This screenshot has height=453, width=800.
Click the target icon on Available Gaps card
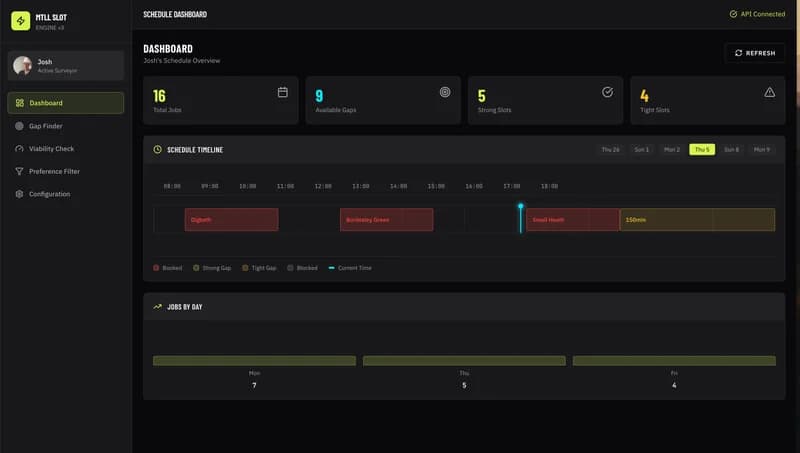pos(445,92)
